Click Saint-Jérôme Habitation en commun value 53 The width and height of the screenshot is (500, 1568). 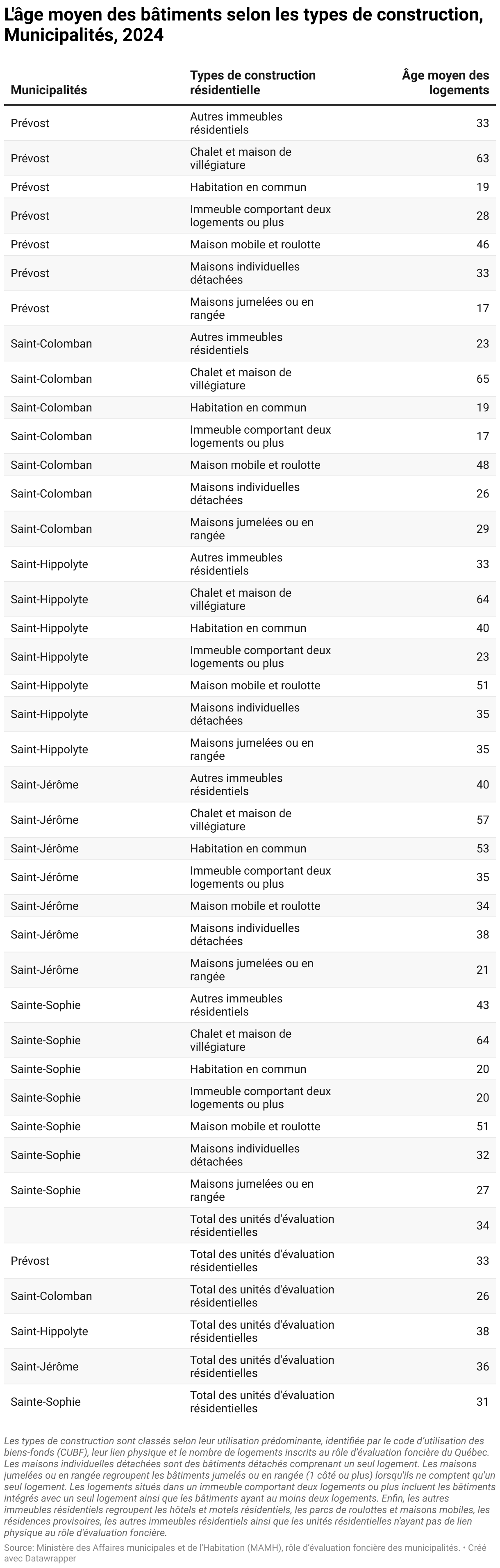coord(482,848)
